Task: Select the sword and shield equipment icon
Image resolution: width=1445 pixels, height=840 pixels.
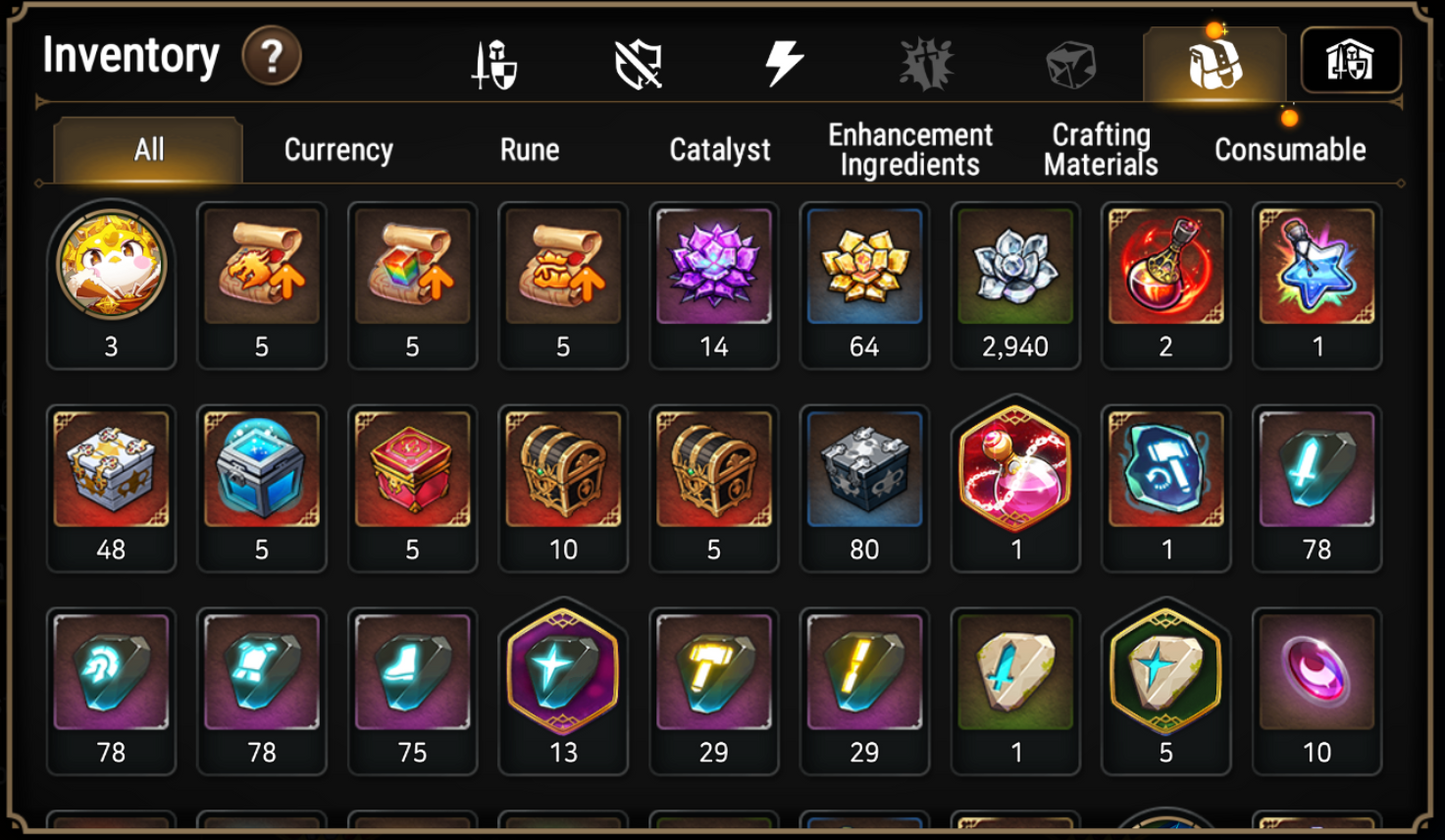Action: [494, 65]
